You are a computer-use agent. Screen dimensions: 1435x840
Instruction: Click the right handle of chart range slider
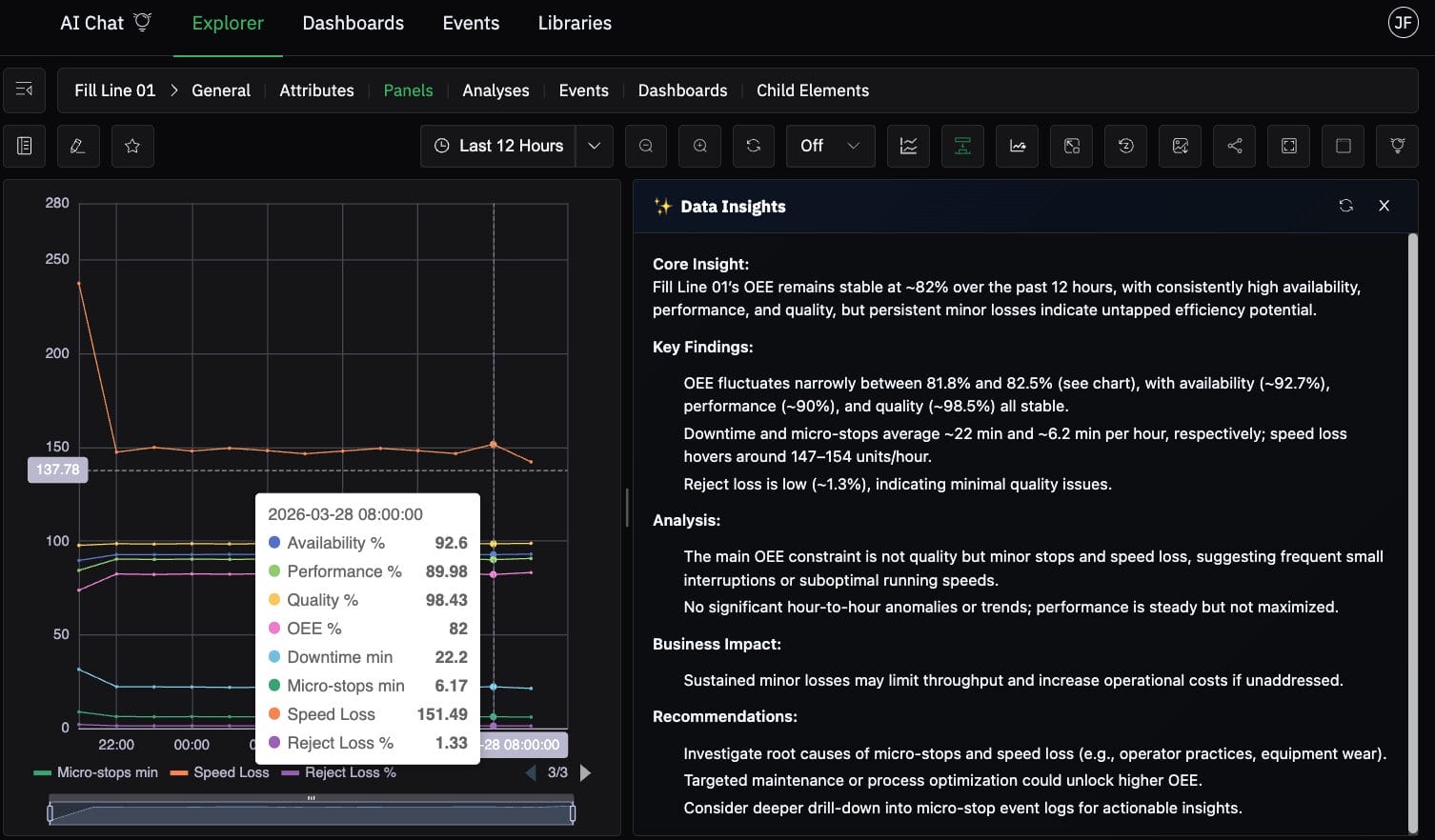pos(573,812)
